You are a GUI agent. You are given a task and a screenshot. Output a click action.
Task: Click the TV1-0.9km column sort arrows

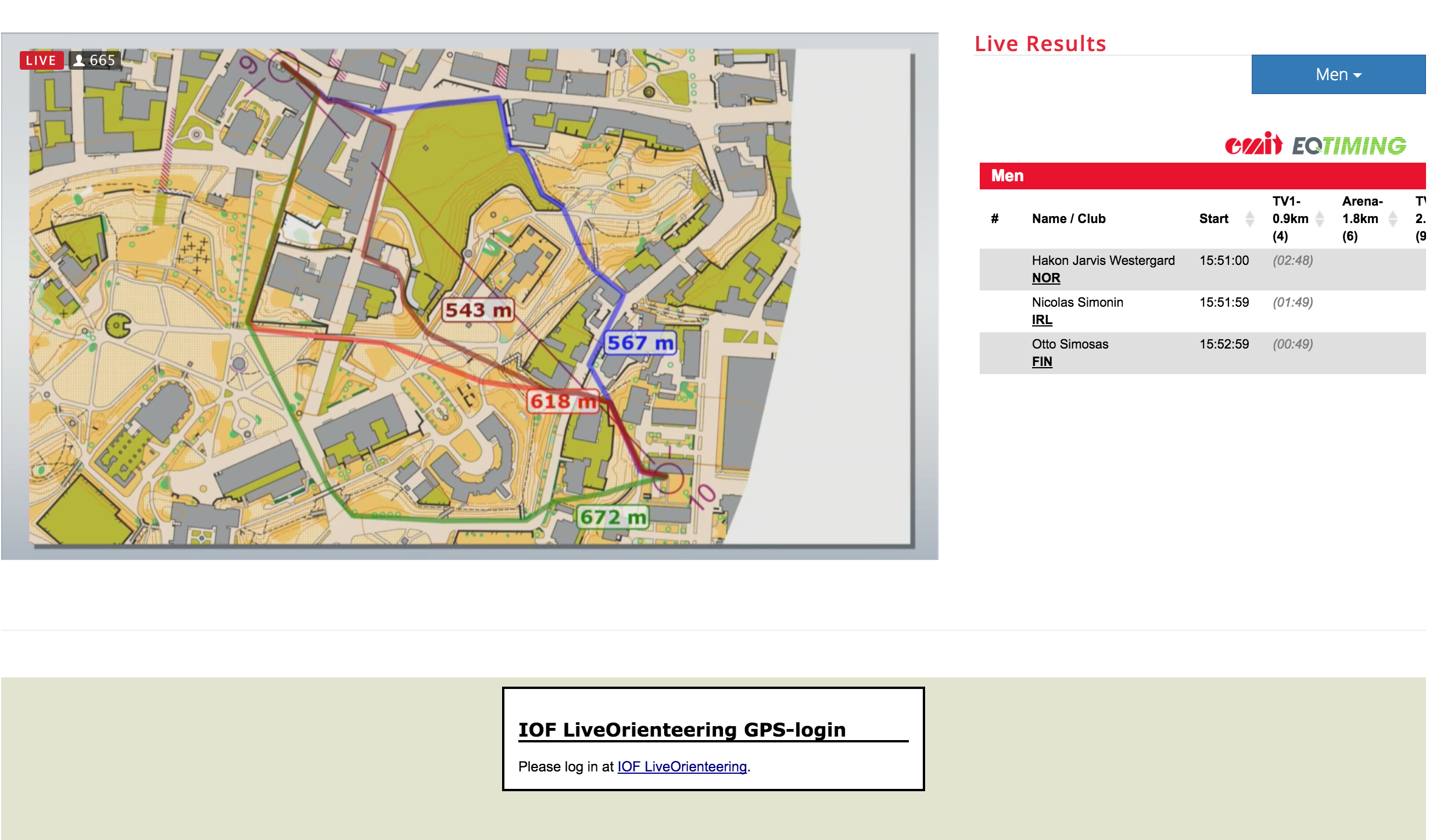(1320, 219)
